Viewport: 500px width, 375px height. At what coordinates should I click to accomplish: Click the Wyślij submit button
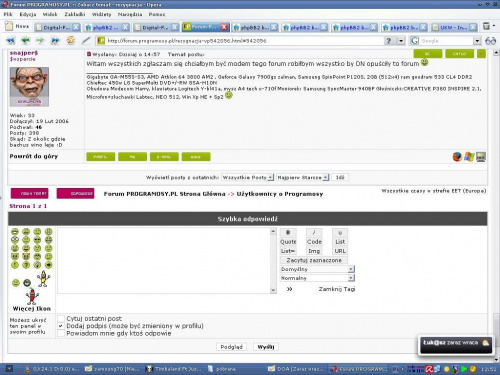coord(266,347)
